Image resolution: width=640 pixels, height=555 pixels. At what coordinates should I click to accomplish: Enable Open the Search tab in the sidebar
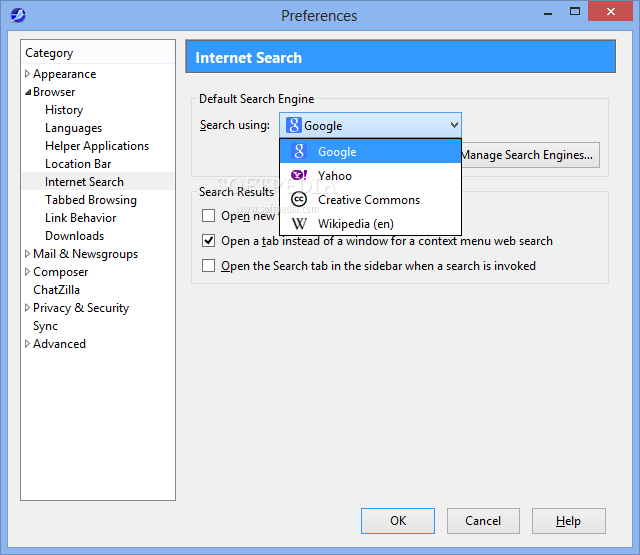209,266
